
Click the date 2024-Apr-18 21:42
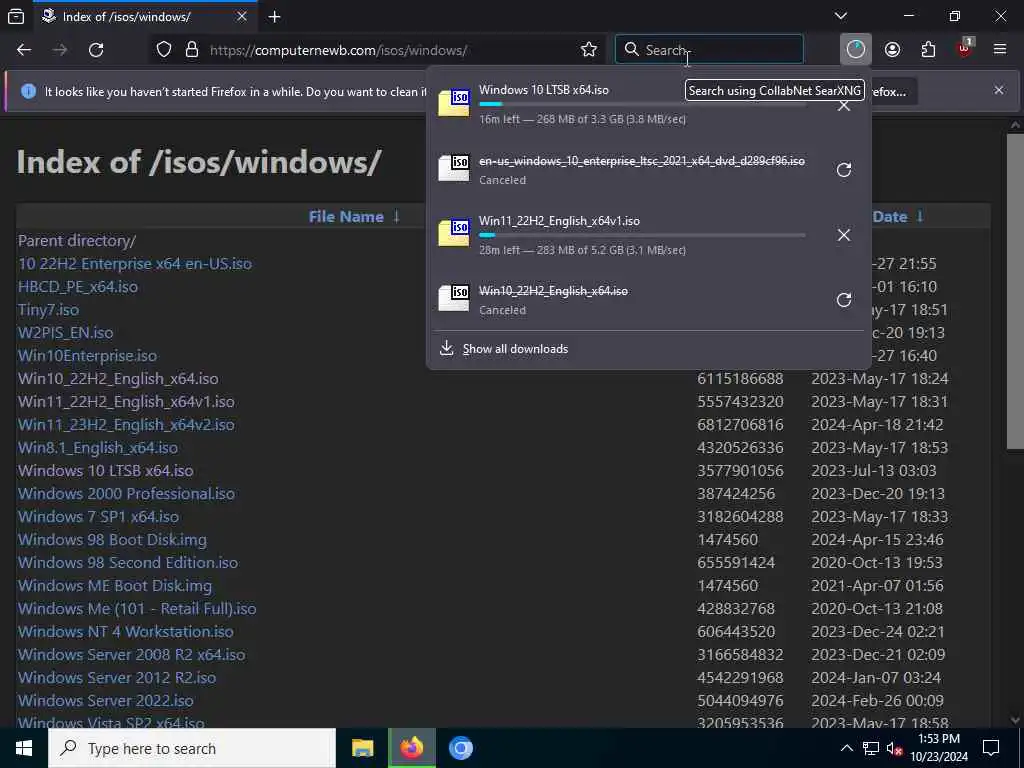point(877,424)
